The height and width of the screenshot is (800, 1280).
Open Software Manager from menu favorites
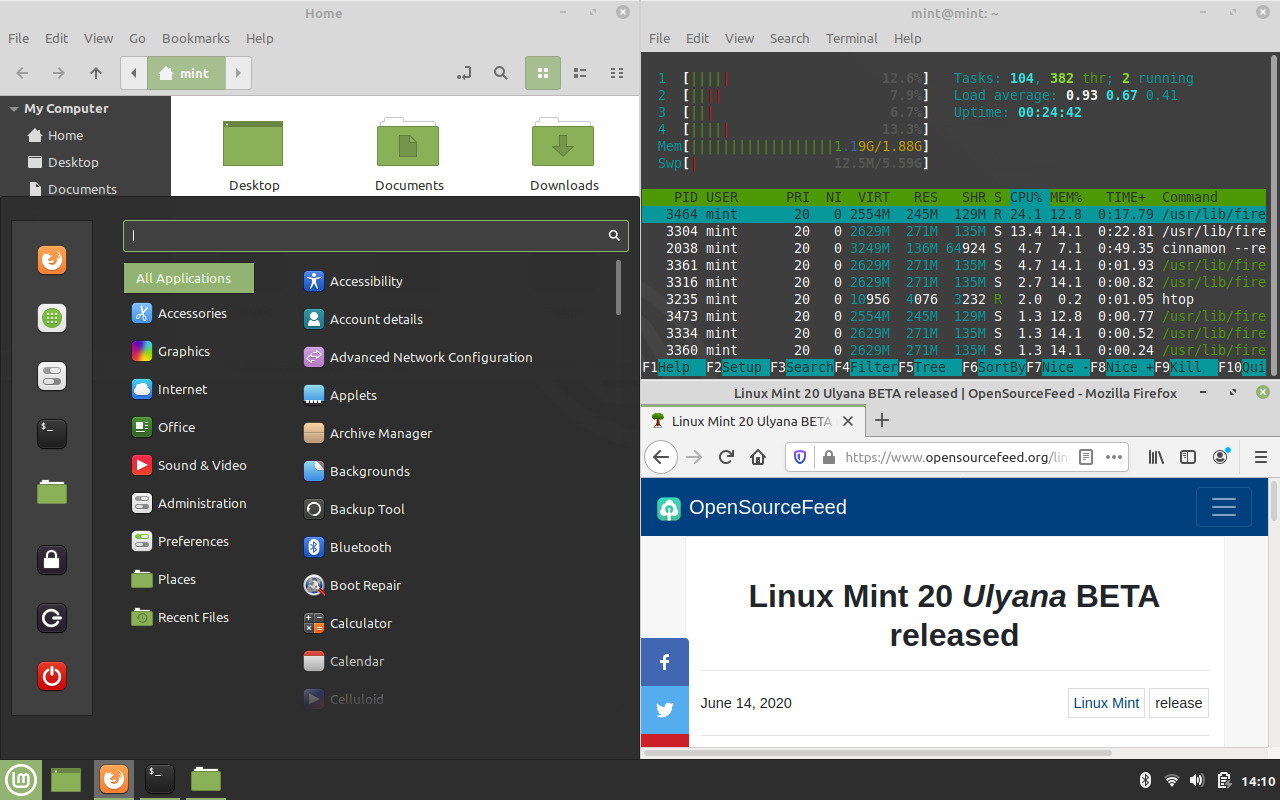click(x=52, y=318)
